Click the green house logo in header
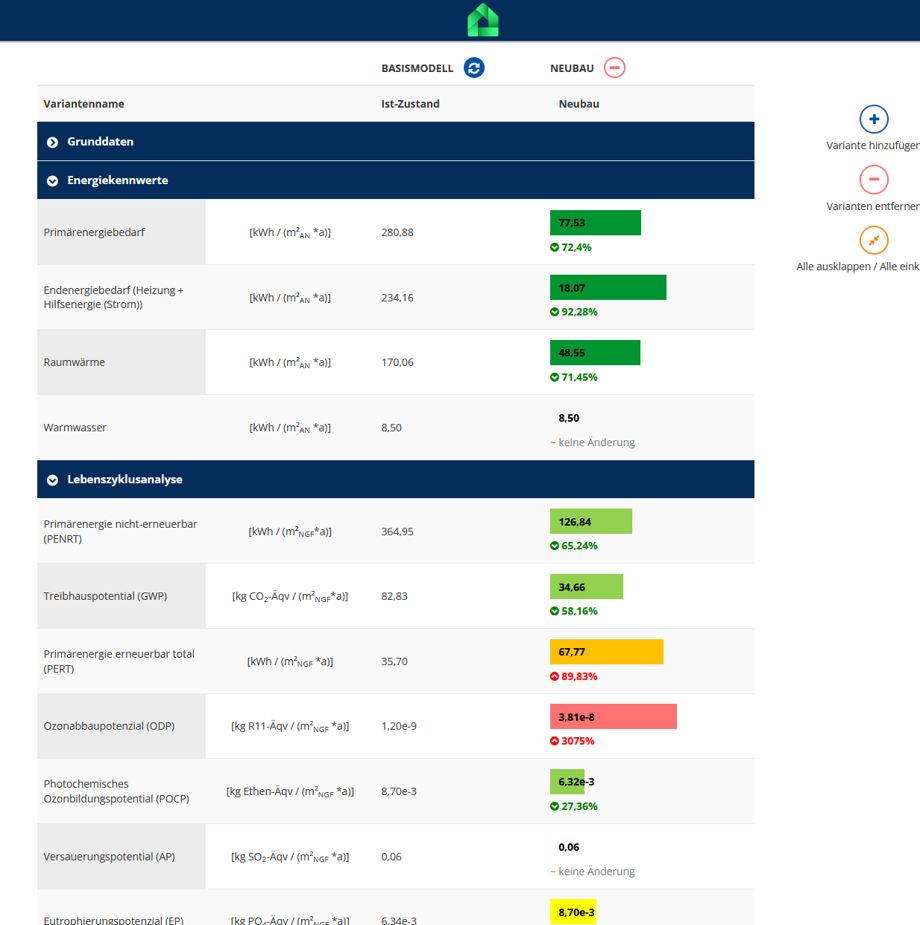 point(482,20)
